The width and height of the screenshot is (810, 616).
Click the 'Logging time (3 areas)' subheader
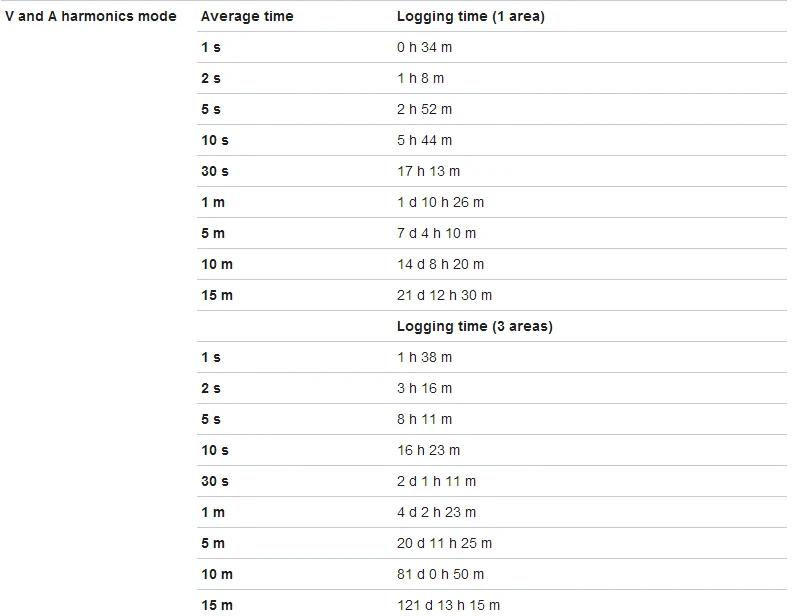[475, 327]
